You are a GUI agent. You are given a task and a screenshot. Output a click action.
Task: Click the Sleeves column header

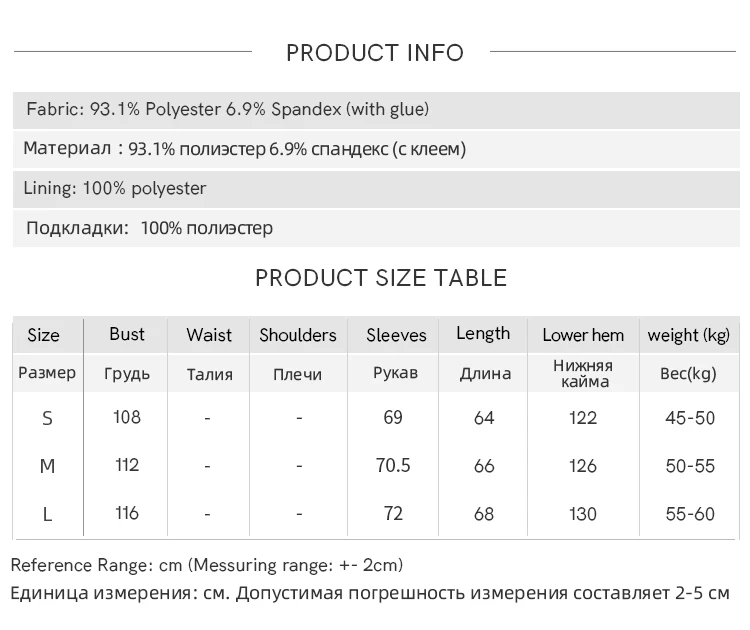coord(396,335)
